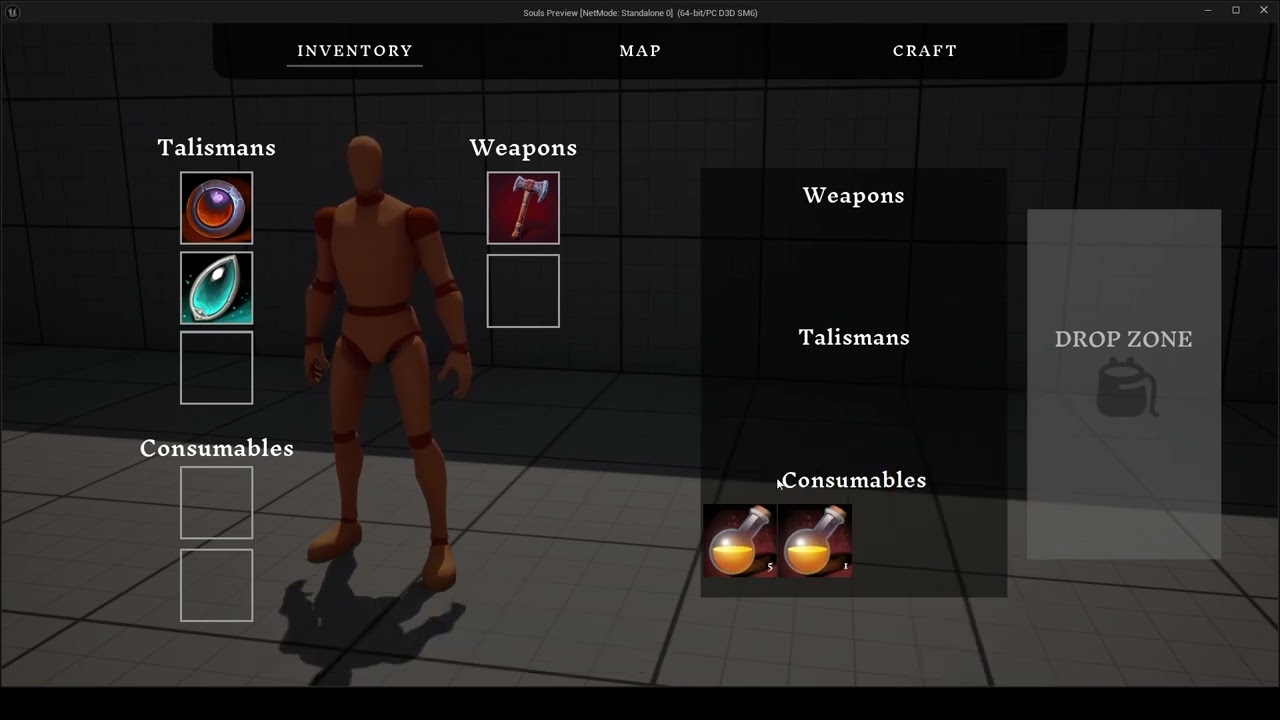Viewport: 1280px width, 720px height.
Task: Click the Souls Preview window title text
Action: pyautogui.click(x=640, y=13)
